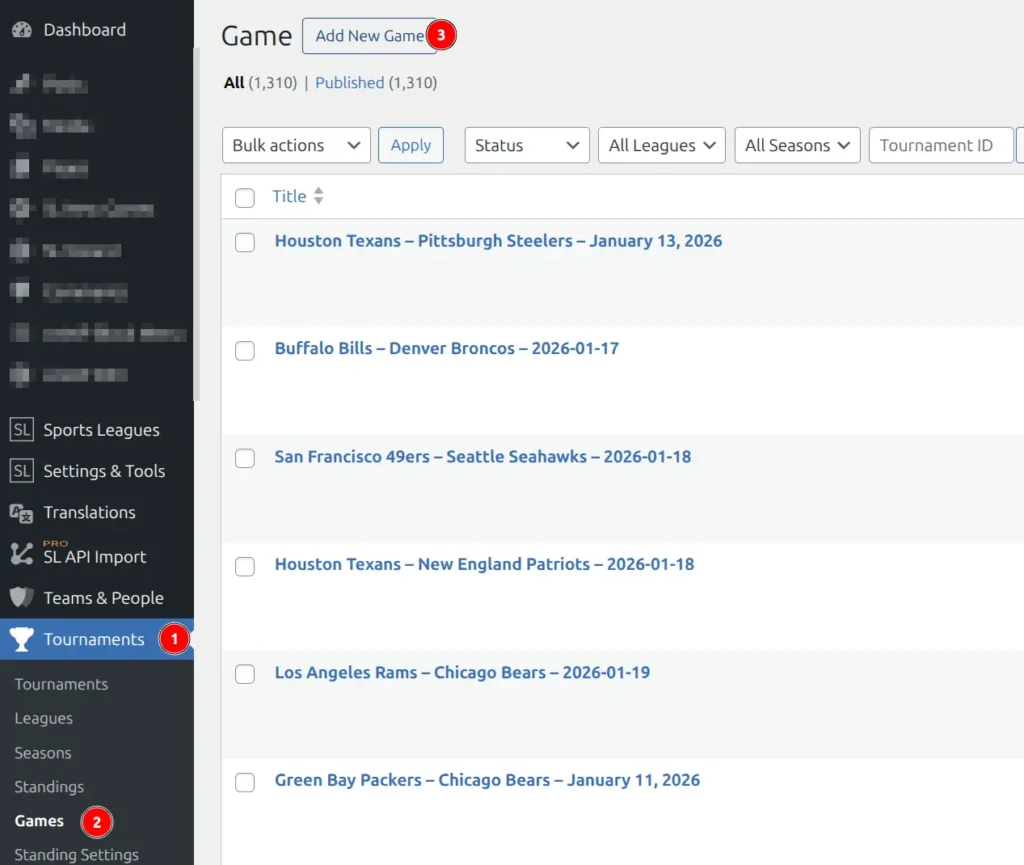Open the Dashboard gauge icon

(22, 30)
